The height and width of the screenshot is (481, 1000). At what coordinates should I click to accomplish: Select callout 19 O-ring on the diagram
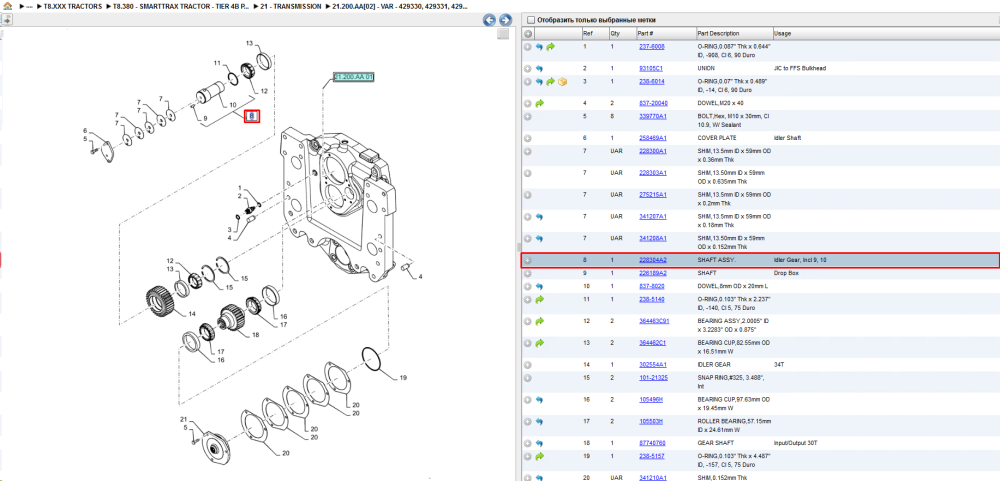pyautogui.click(x=403, y=378)
